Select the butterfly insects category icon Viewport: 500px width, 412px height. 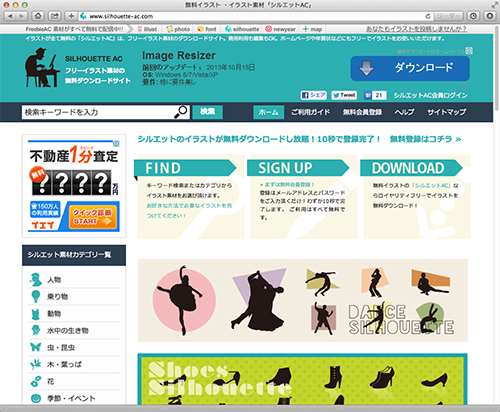pos(35,347)
